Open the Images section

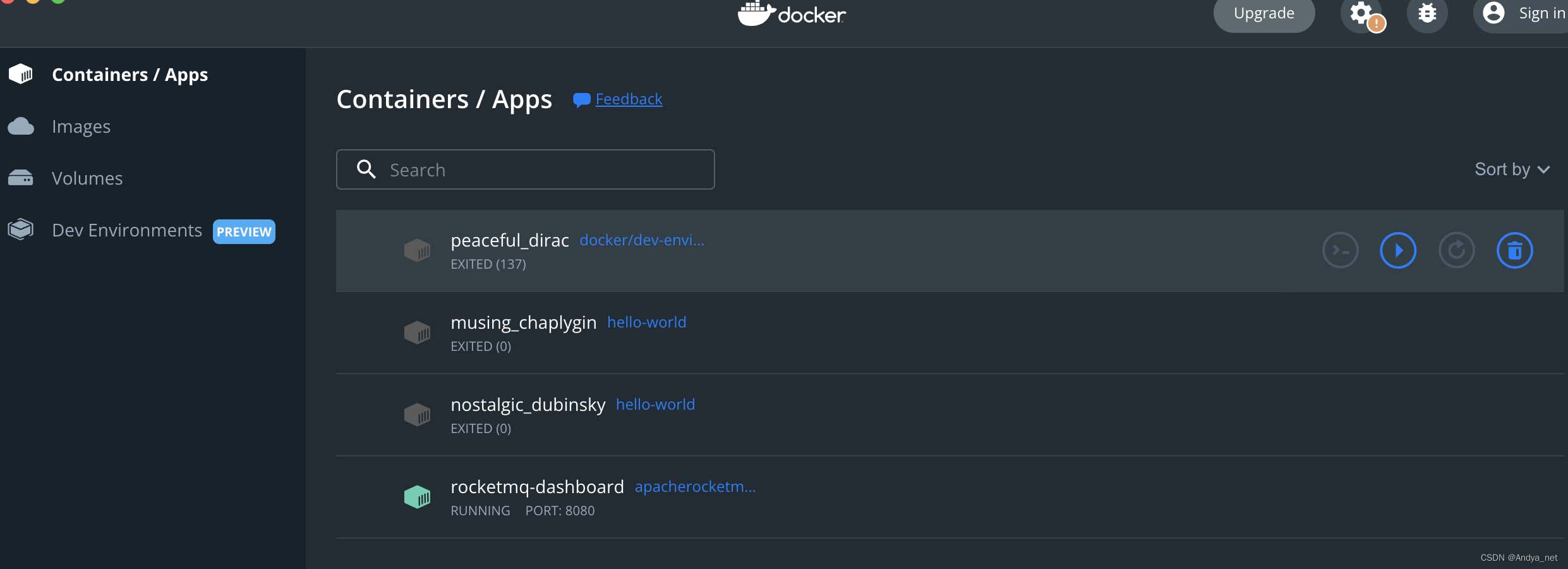point(81,126)
